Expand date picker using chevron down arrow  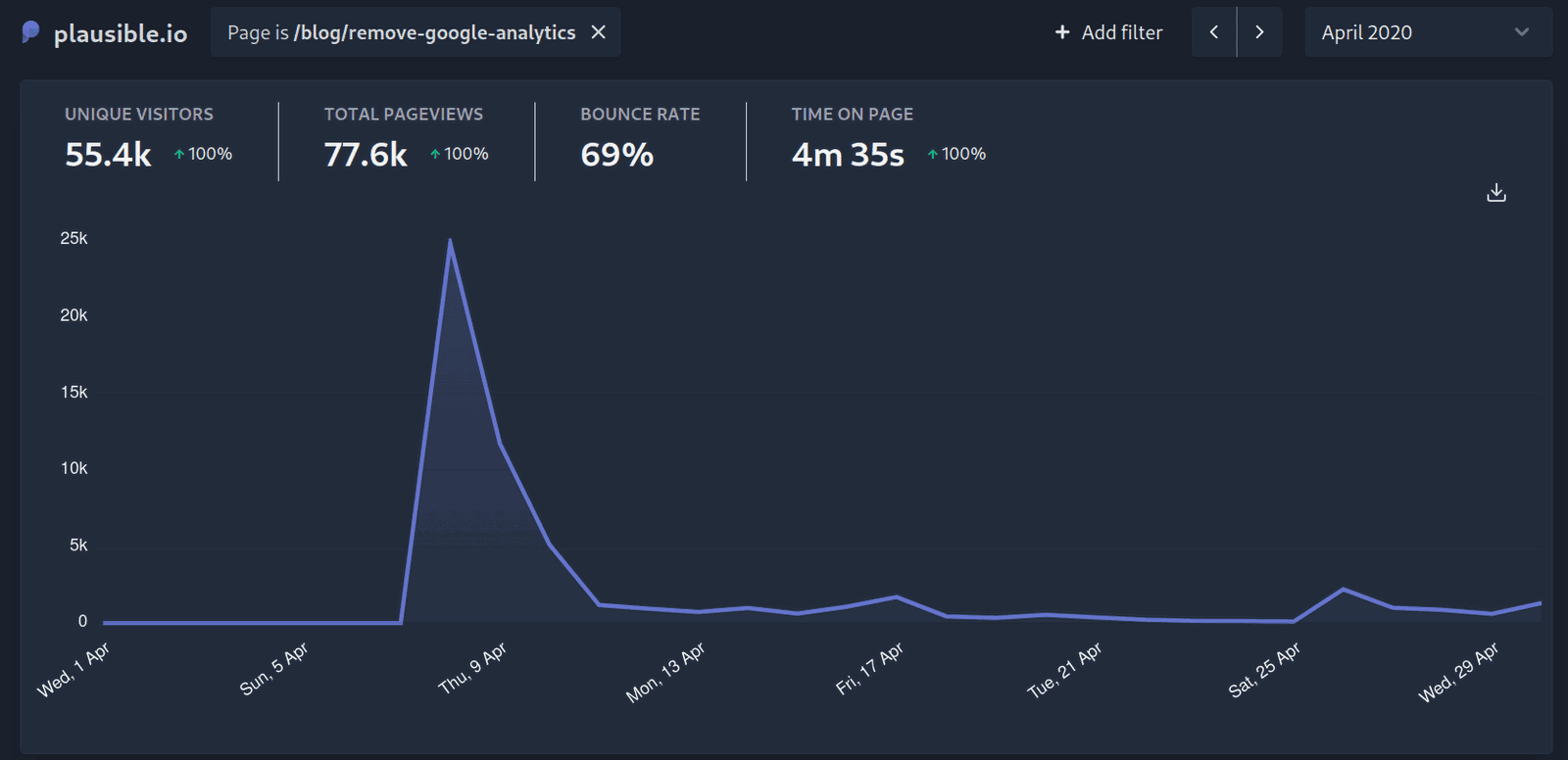pyautogui.click(x=1521, y=32)
